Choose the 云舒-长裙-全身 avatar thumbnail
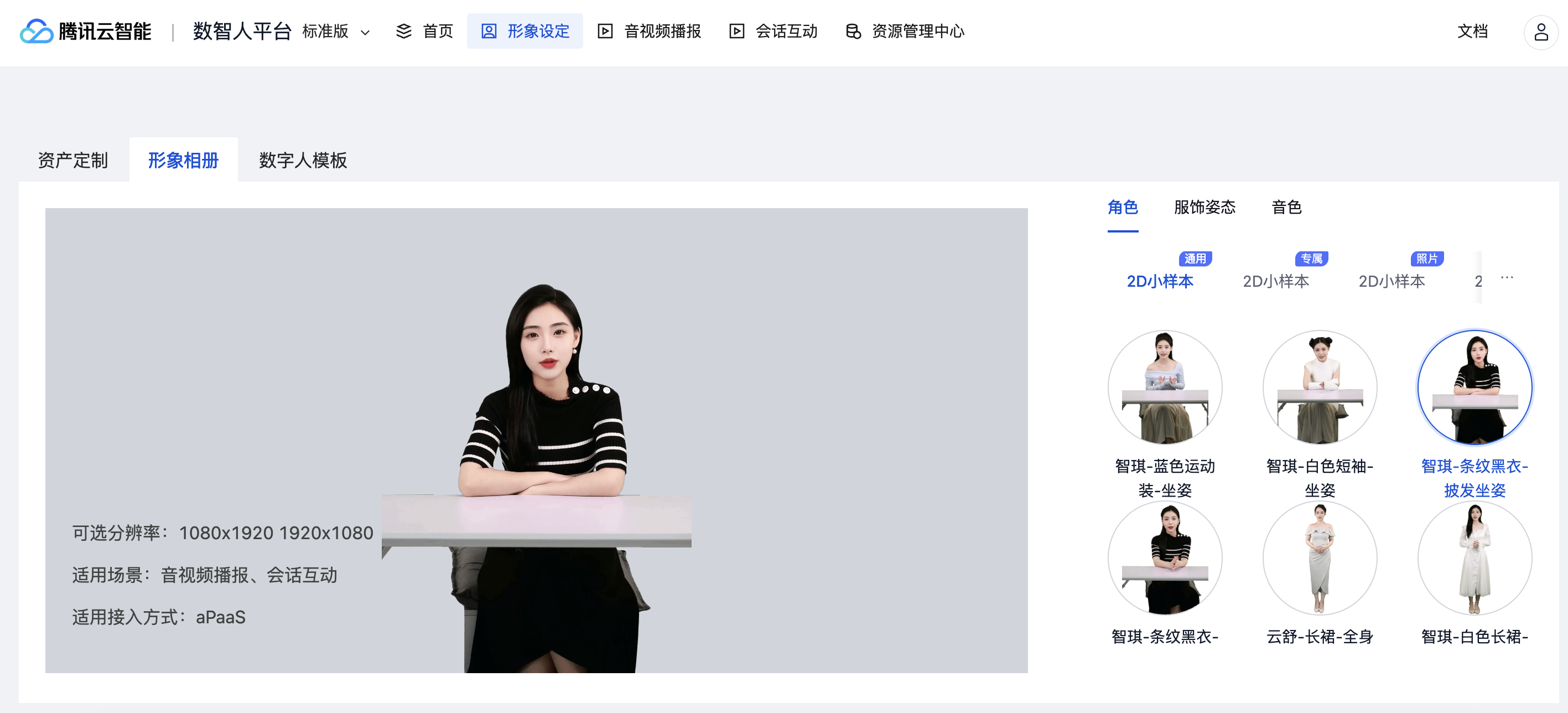1568x713 pixels. pos(1319,558)
